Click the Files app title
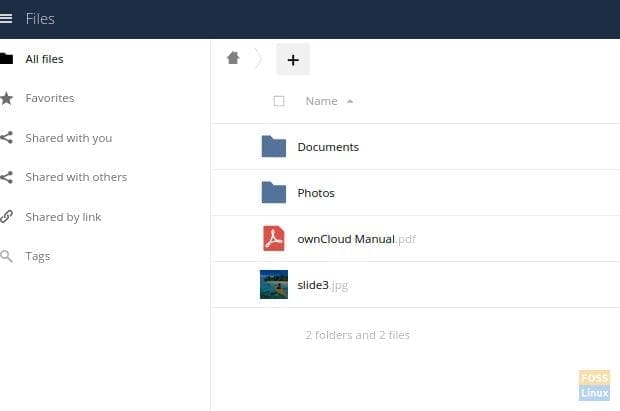Viewport: 620px width, 411px height. coord(40,19)
